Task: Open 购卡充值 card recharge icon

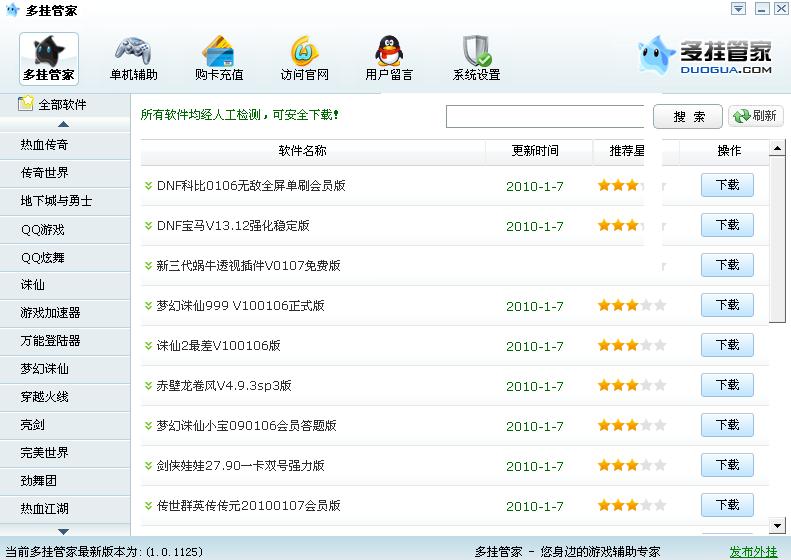Action: pyautogui.click(x=218, y=50)
